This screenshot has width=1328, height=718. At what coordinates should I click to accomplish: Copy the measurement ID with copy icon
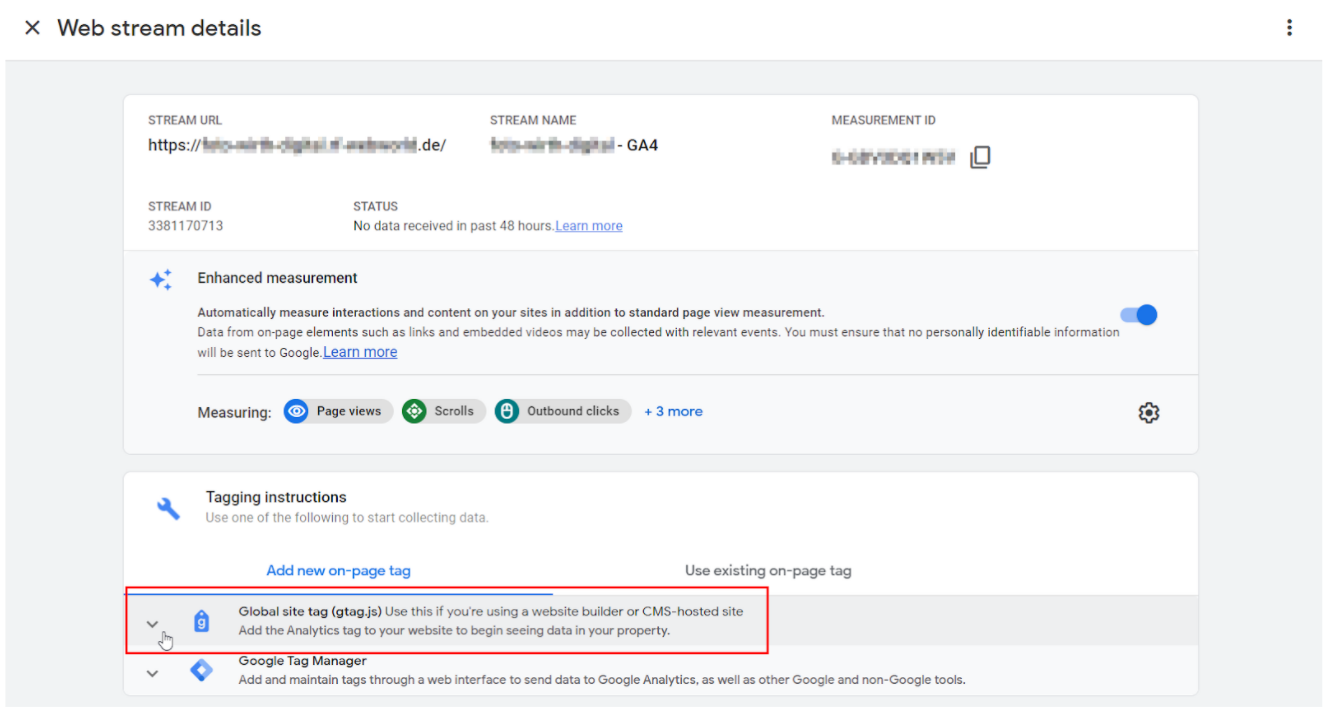pyautogui.click(x=980, y=157)
